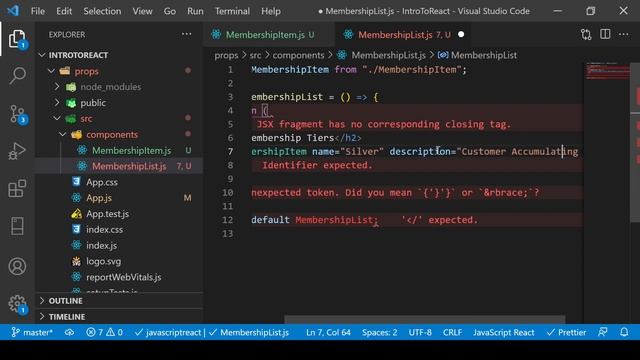Open the Explorer view in activity bar

tap(17, 39)
